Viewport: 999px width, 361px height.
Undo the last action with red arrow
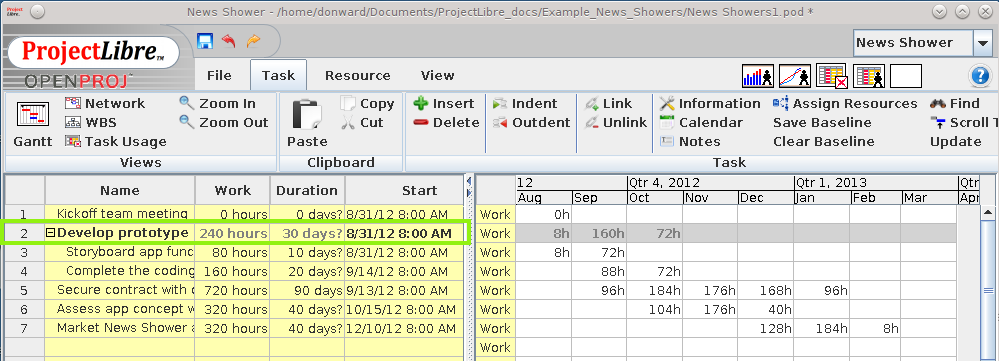tap(229, 42)
